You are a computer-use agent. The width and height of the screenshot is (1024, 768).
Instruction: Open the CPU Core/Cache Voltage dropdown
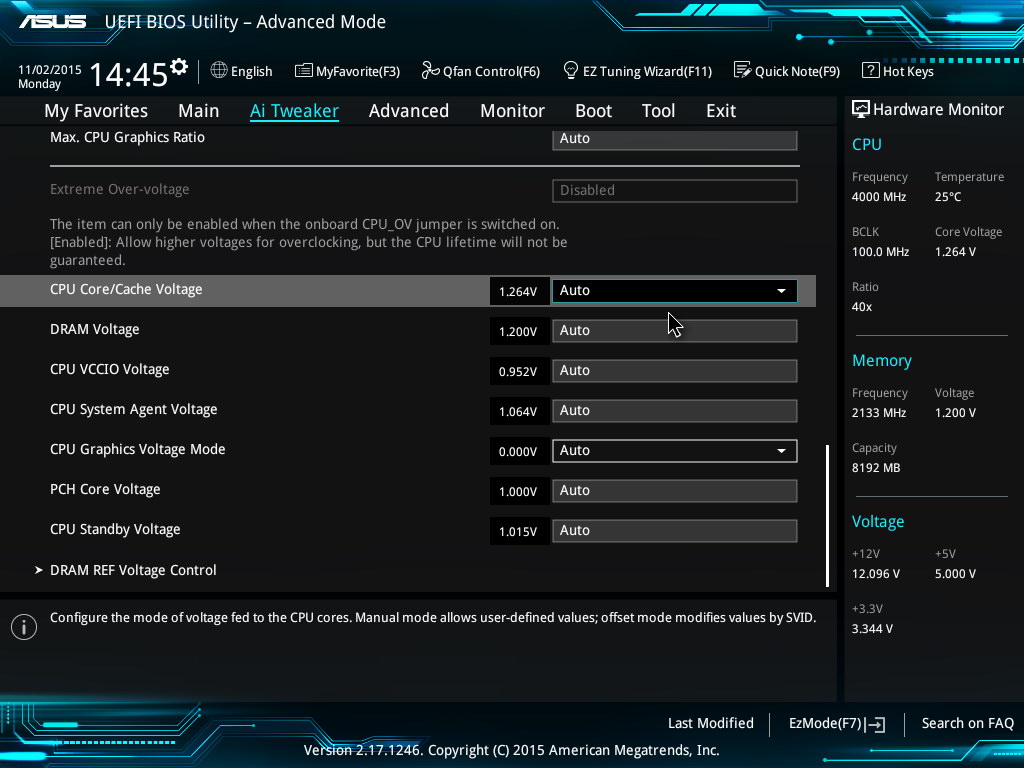[674, 291]
